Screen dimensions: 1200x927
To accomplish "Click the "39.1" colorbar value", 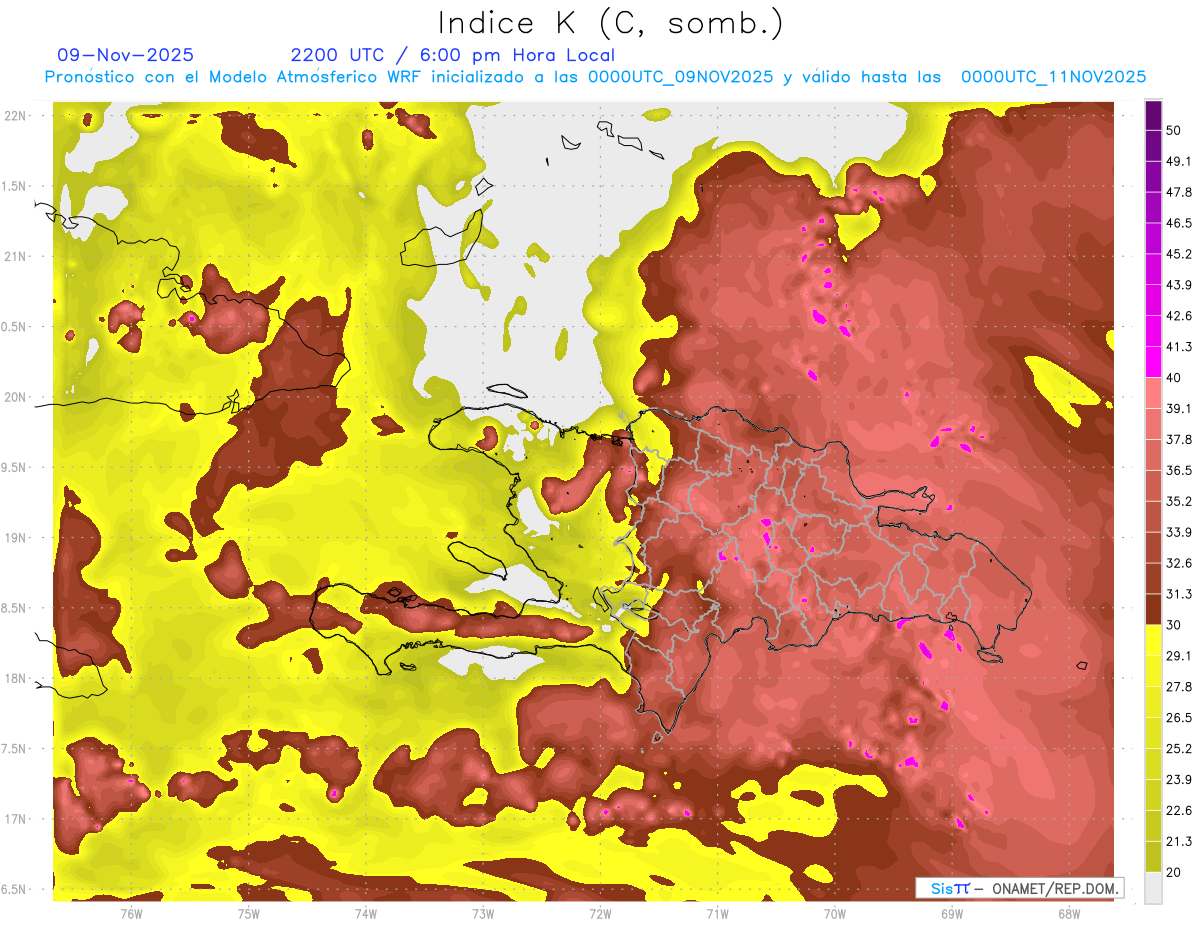I will [1179, 408].
